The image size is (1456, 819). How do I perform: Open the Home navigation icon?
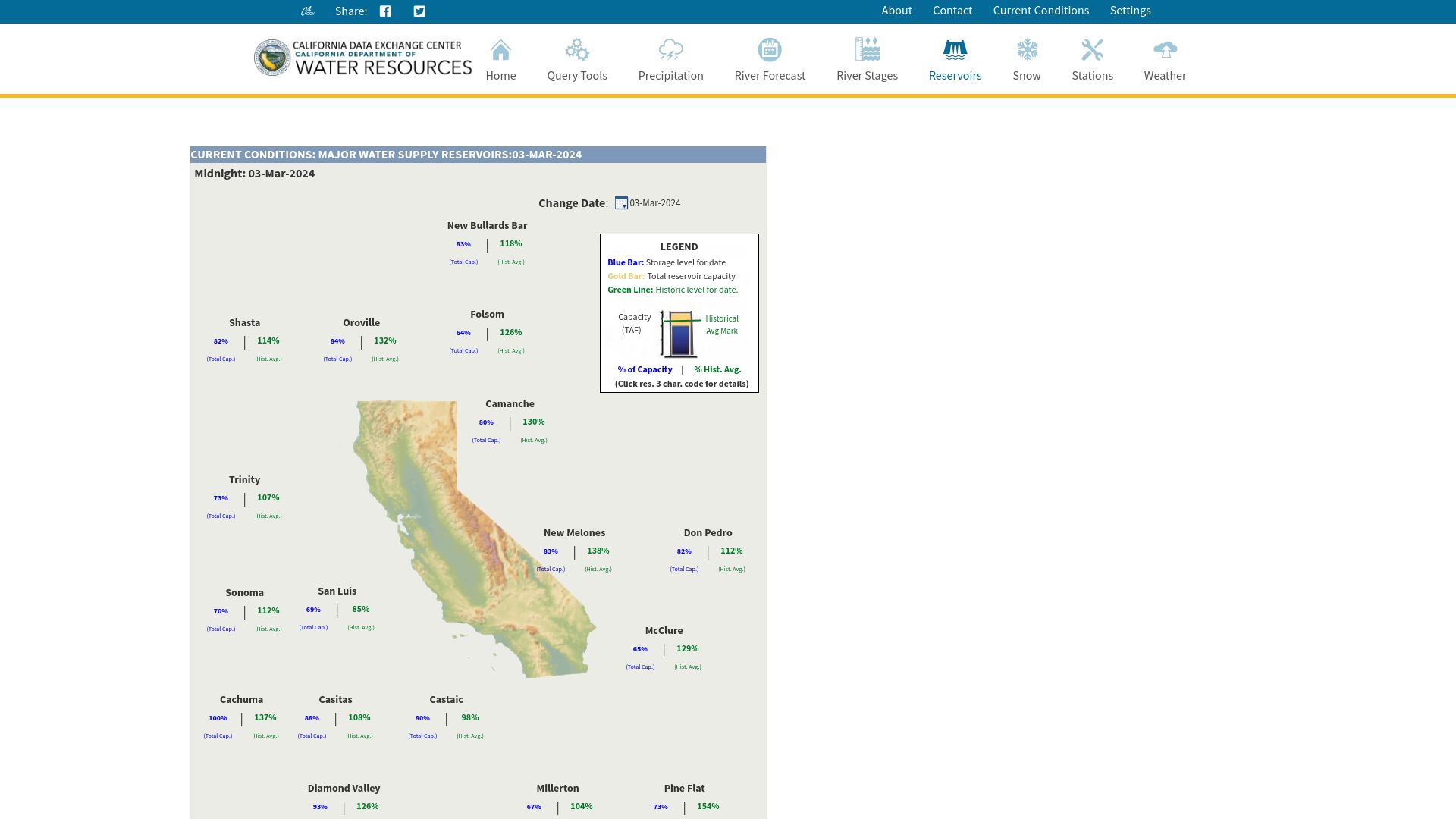500,50
